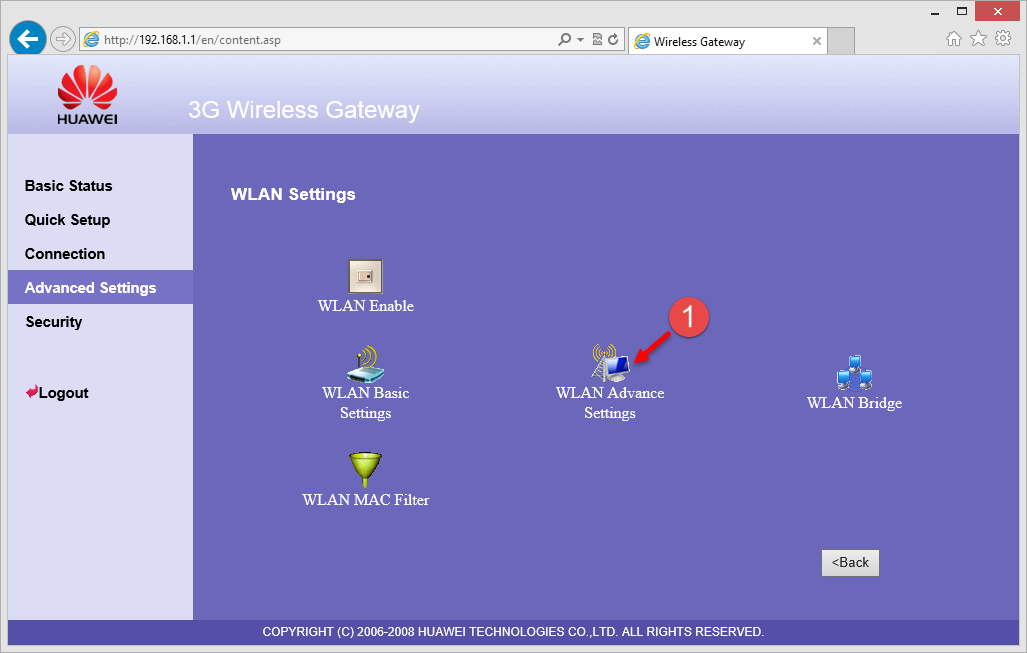This screenshot has height=653, width=1027.
Task: Open Favorites star icon
Action: click(x=978, y=39)
